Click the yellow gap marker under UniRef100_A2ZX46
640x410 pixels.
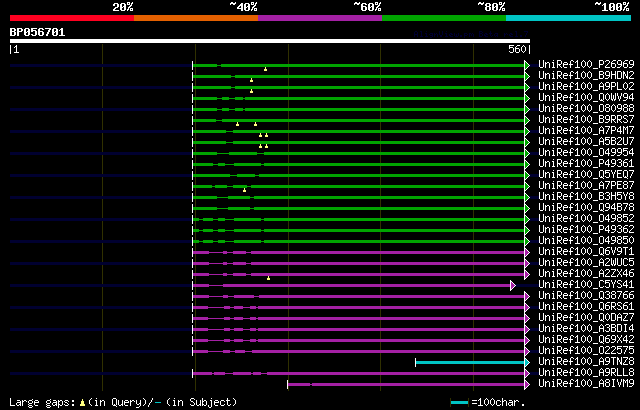pos(269,278)
